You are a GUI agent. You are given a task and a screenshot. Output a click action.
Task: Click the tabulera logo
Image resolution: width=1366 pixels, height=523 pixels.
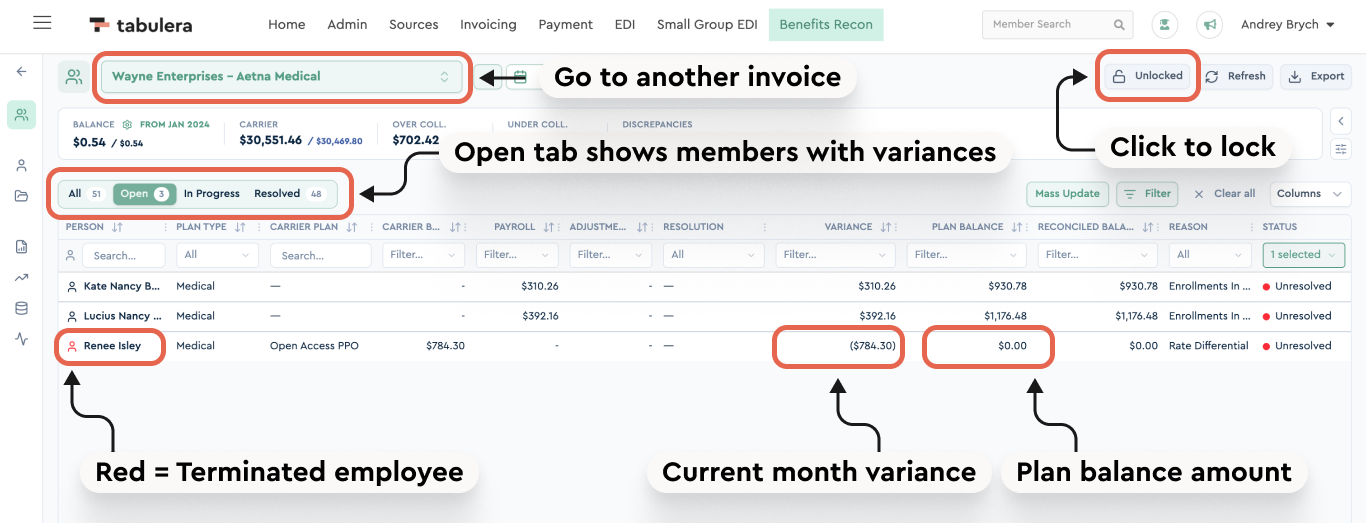coord(140,24)
